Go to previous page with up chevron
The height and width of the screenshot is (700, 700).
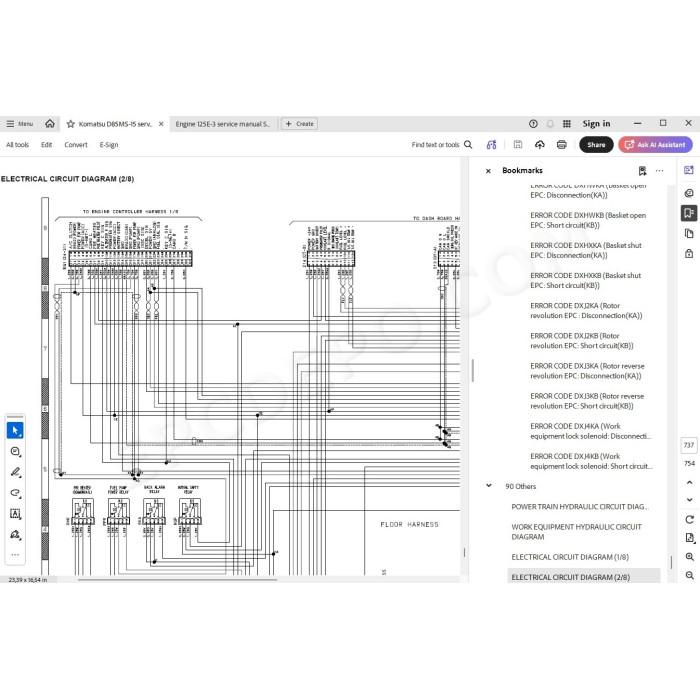tap(689, 483)
